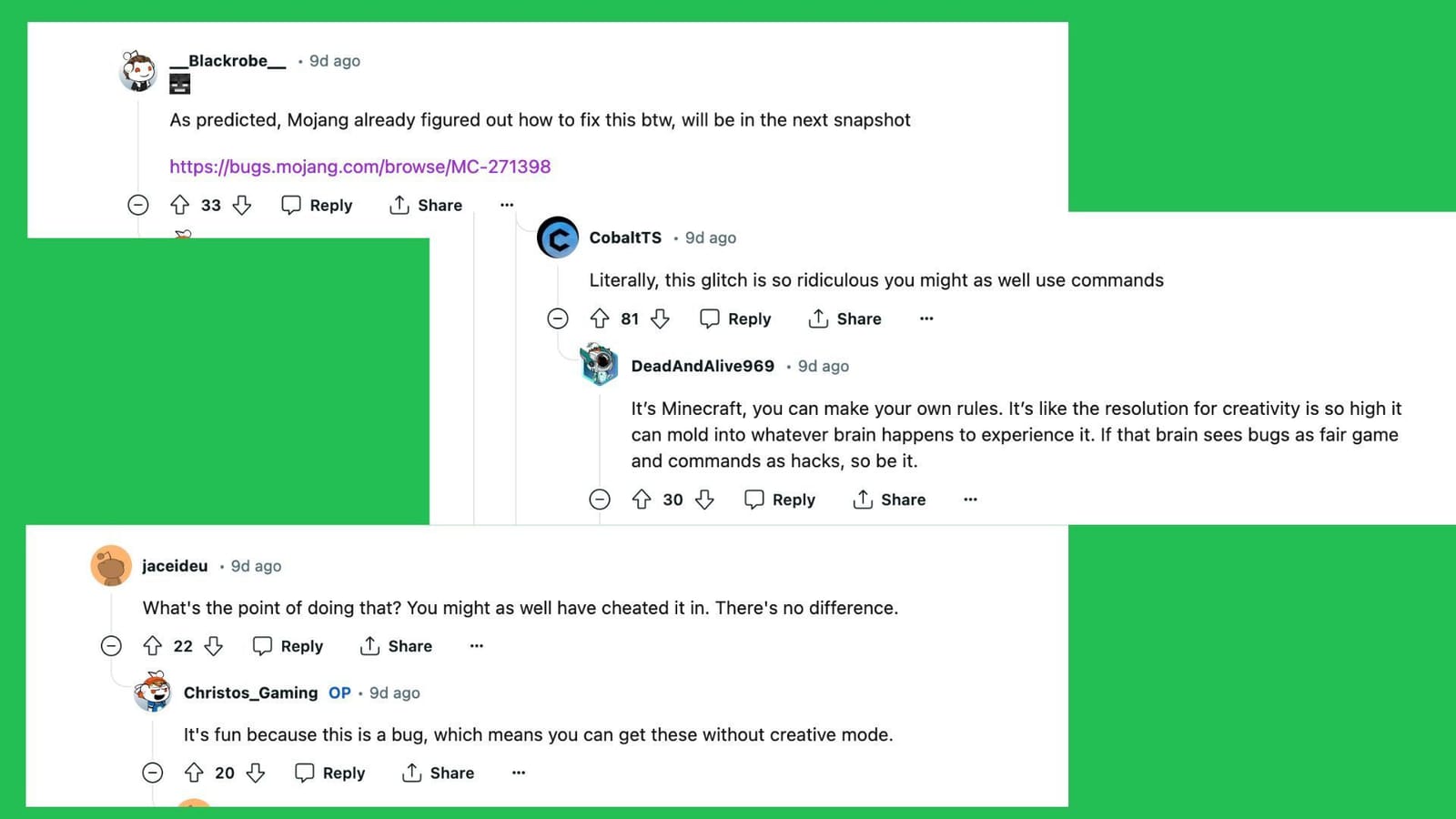Collapse DeadAndAlive969's reply
The height and width of the screenshot is (819, 1456).
pos(600,500)
